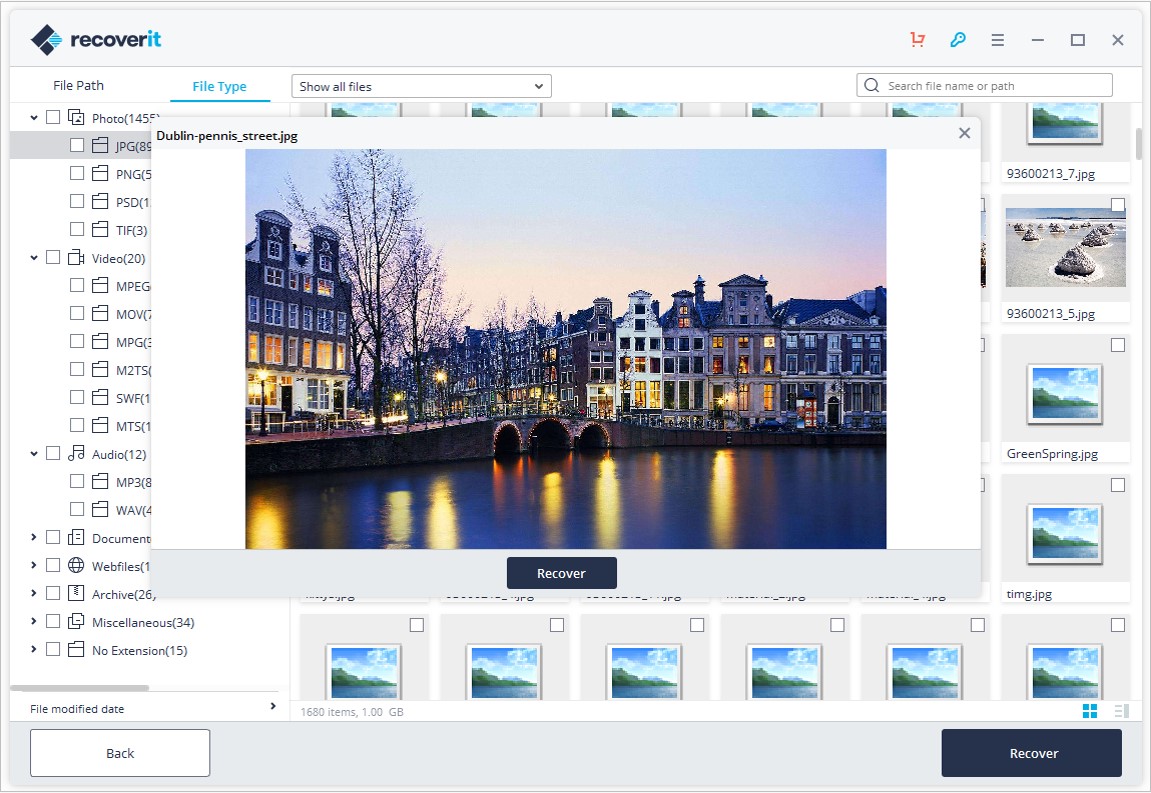Viewport: 1151px width, 793px height.
Task: Switch to the File Path tab
Action: pyautogui.click(x=79, y=85)
